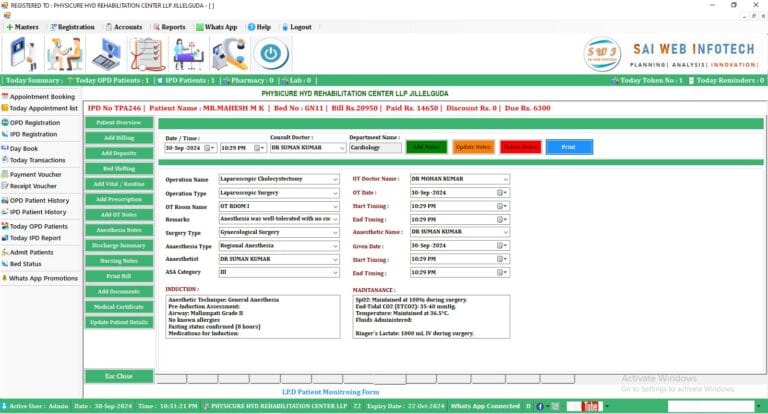This screenshot has width=768, height=414.
Task: Expand the Operation Type dropdown
Action: pyautogui.click(x=335, y=193)
